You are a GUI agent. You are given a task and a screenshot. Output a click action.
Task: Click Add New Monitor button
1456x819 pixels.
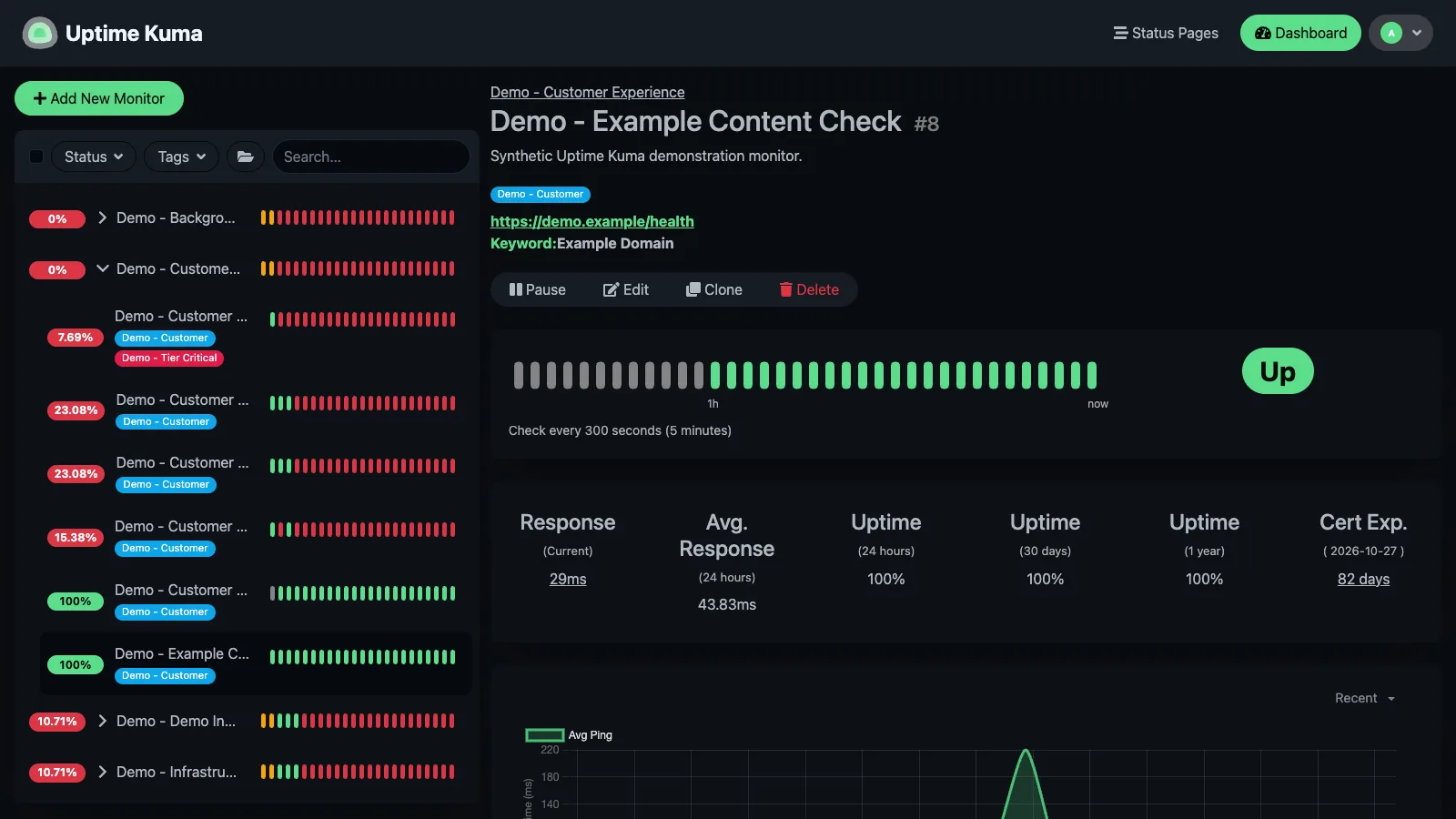99,98
